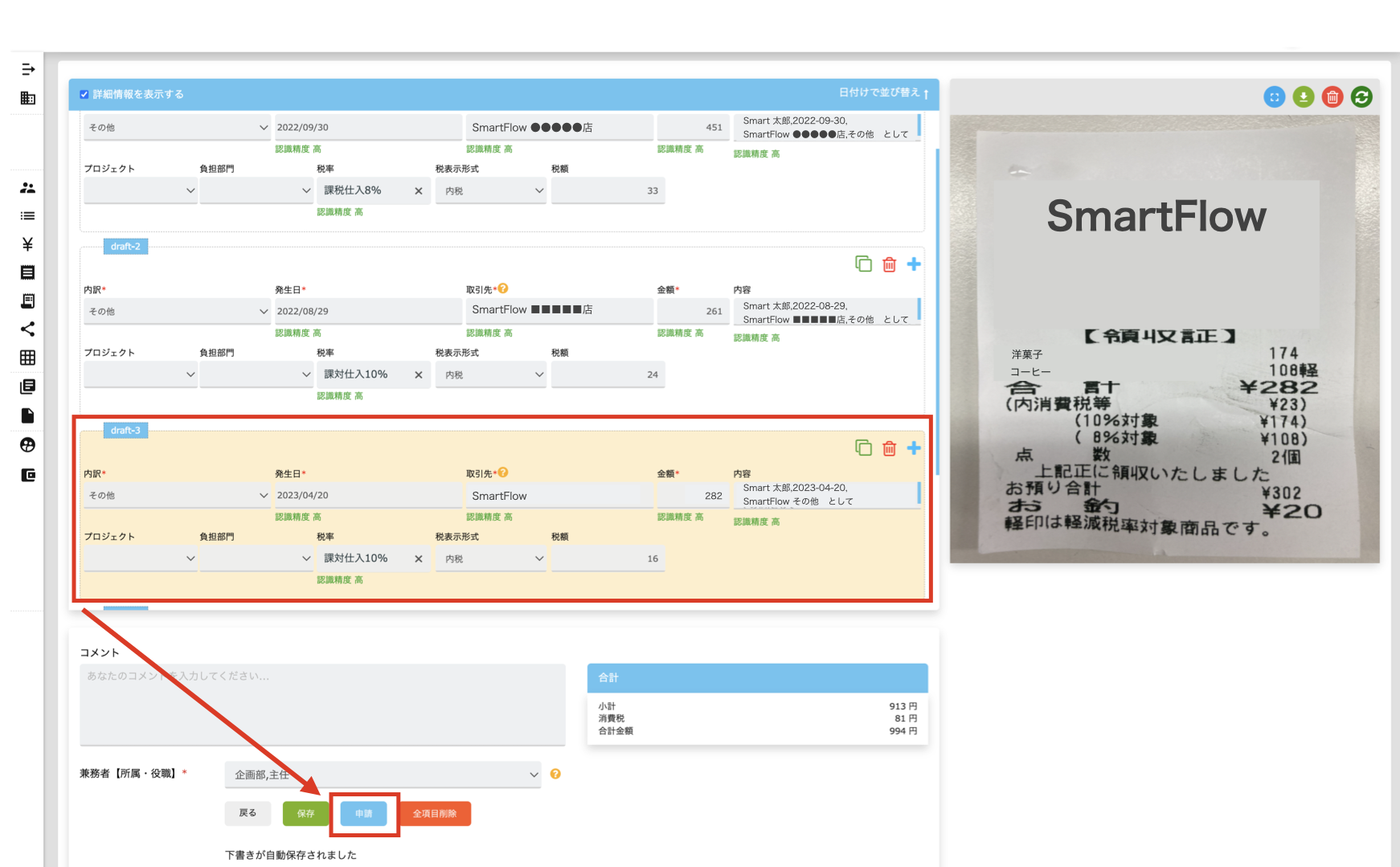Open the share sidebar icon
Image resolution: width=1400 pixels, height=867 pixels.
28,329
